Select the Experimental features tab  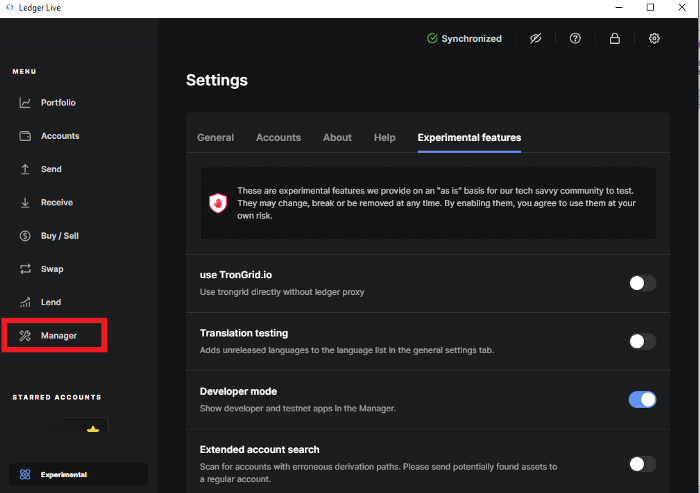469,138
